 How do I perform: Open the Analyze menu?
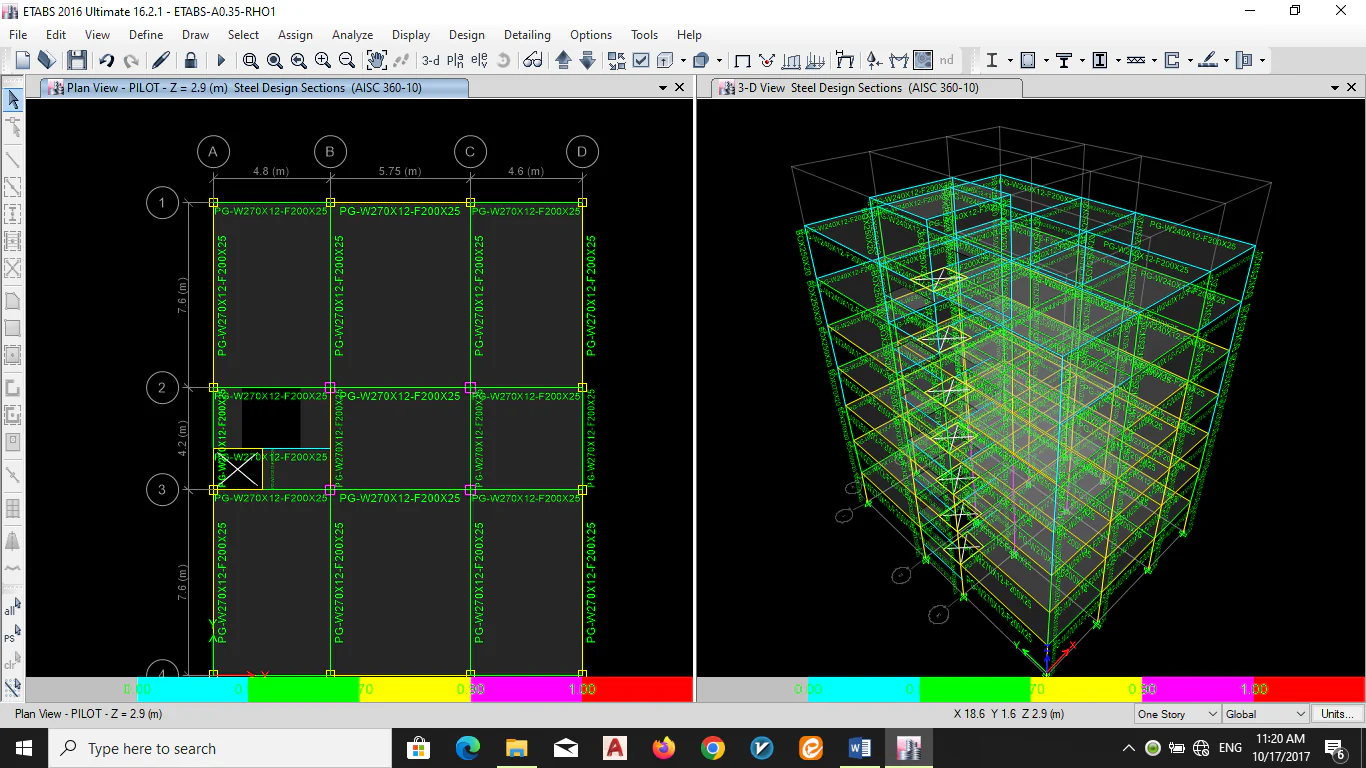pos(352,34)
